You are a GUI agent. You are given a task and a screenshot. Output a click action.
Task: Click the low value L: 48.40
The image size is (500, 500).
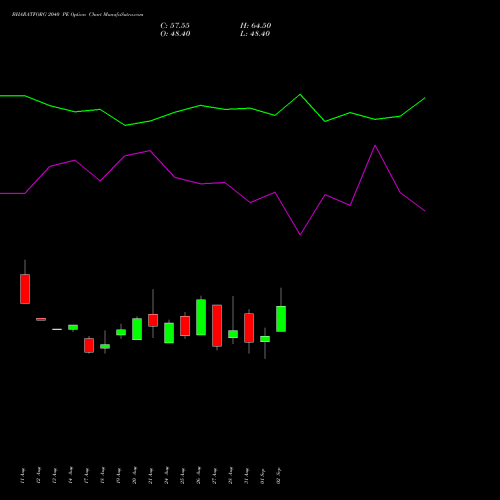pyautogui.click(x=255, y=34)
